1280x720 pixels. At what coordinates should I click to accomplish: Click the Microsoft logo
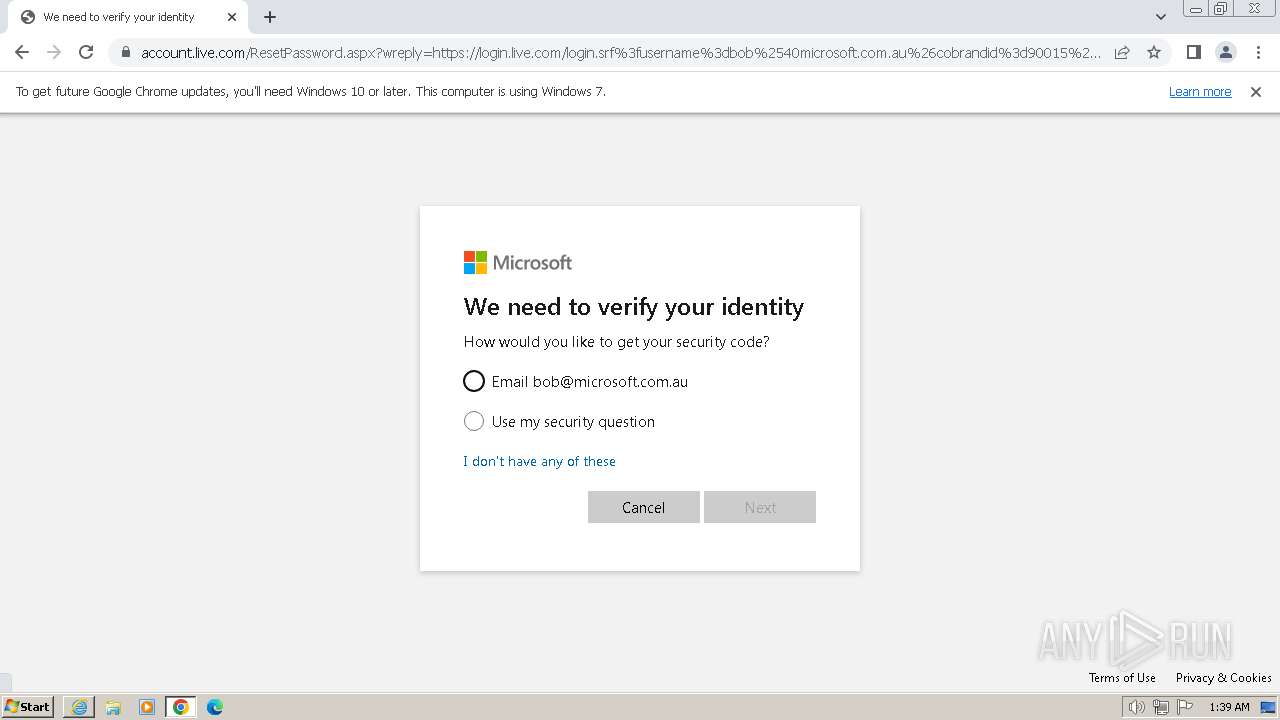(x=518, y=262)
